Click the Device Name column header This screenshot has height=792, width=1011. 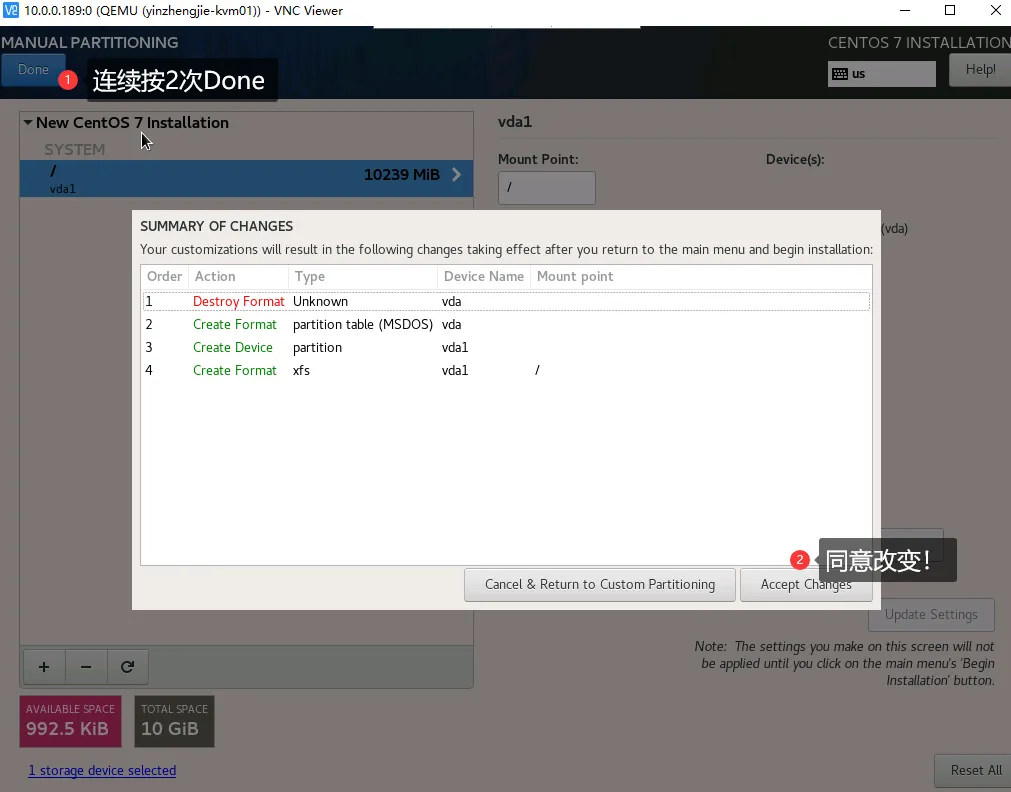[484, 277]
